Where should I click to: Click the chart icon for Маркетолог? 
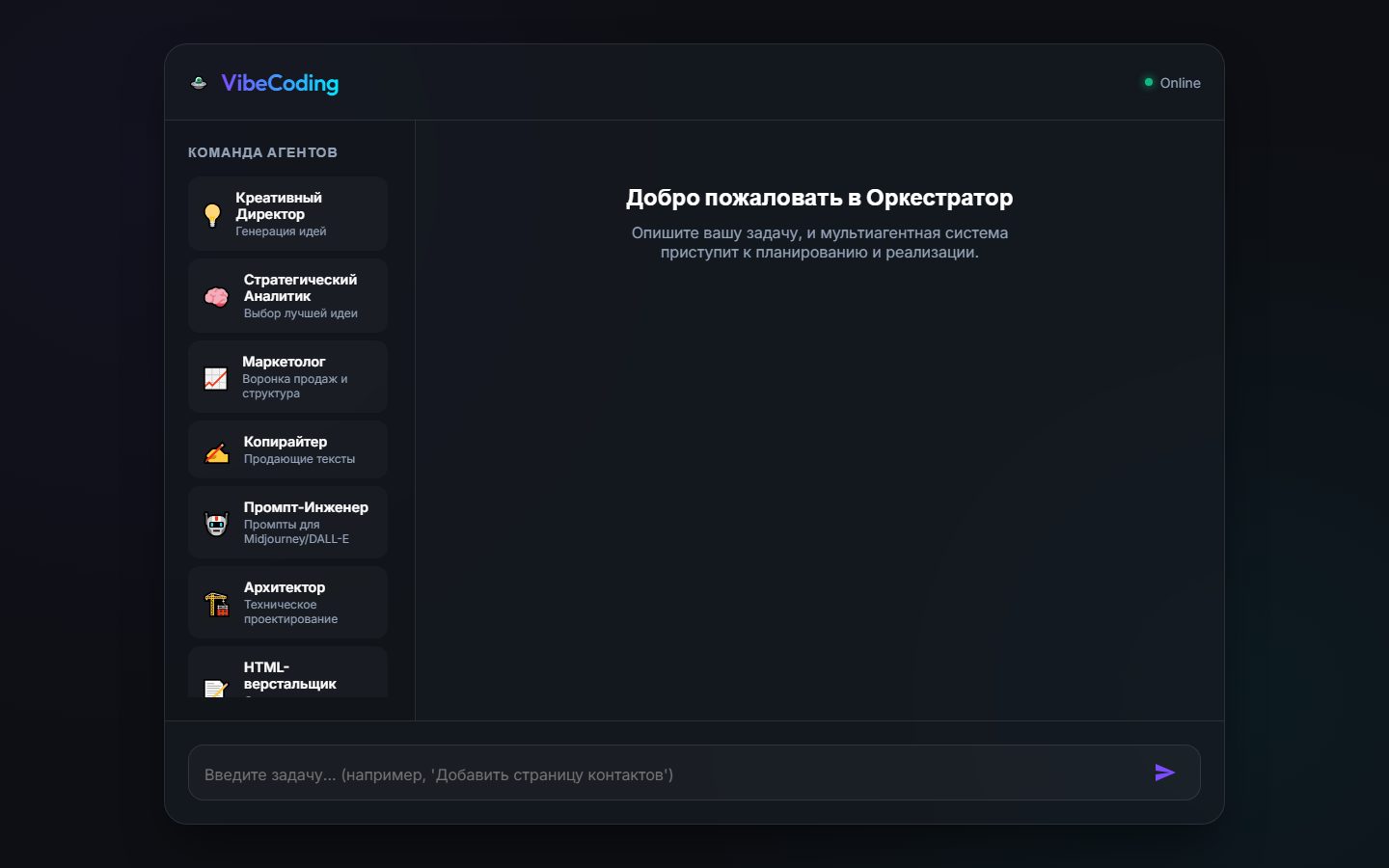pos(216,378)
